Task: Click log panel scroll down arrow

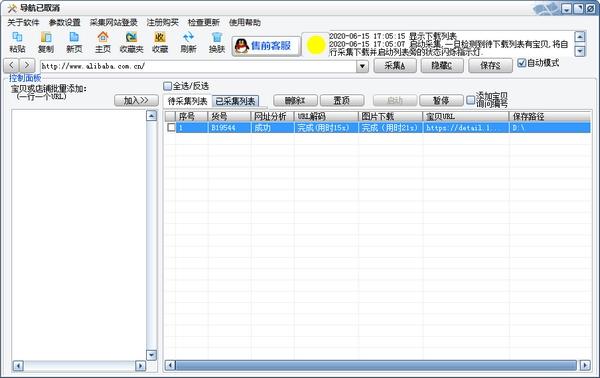Action: (580, 51)
